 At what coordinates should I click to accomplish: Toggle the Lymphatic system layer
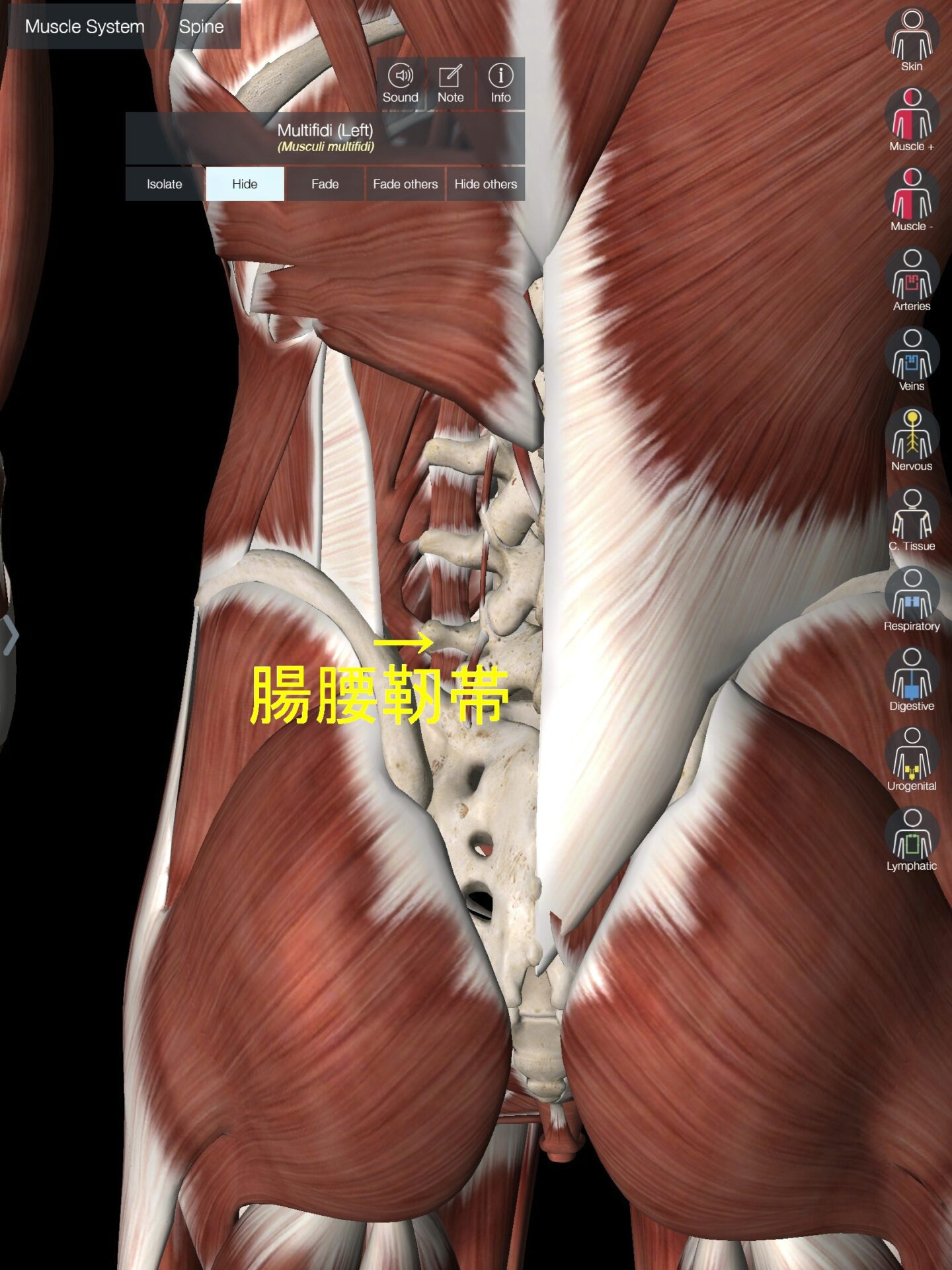click(x=912, y=837)
